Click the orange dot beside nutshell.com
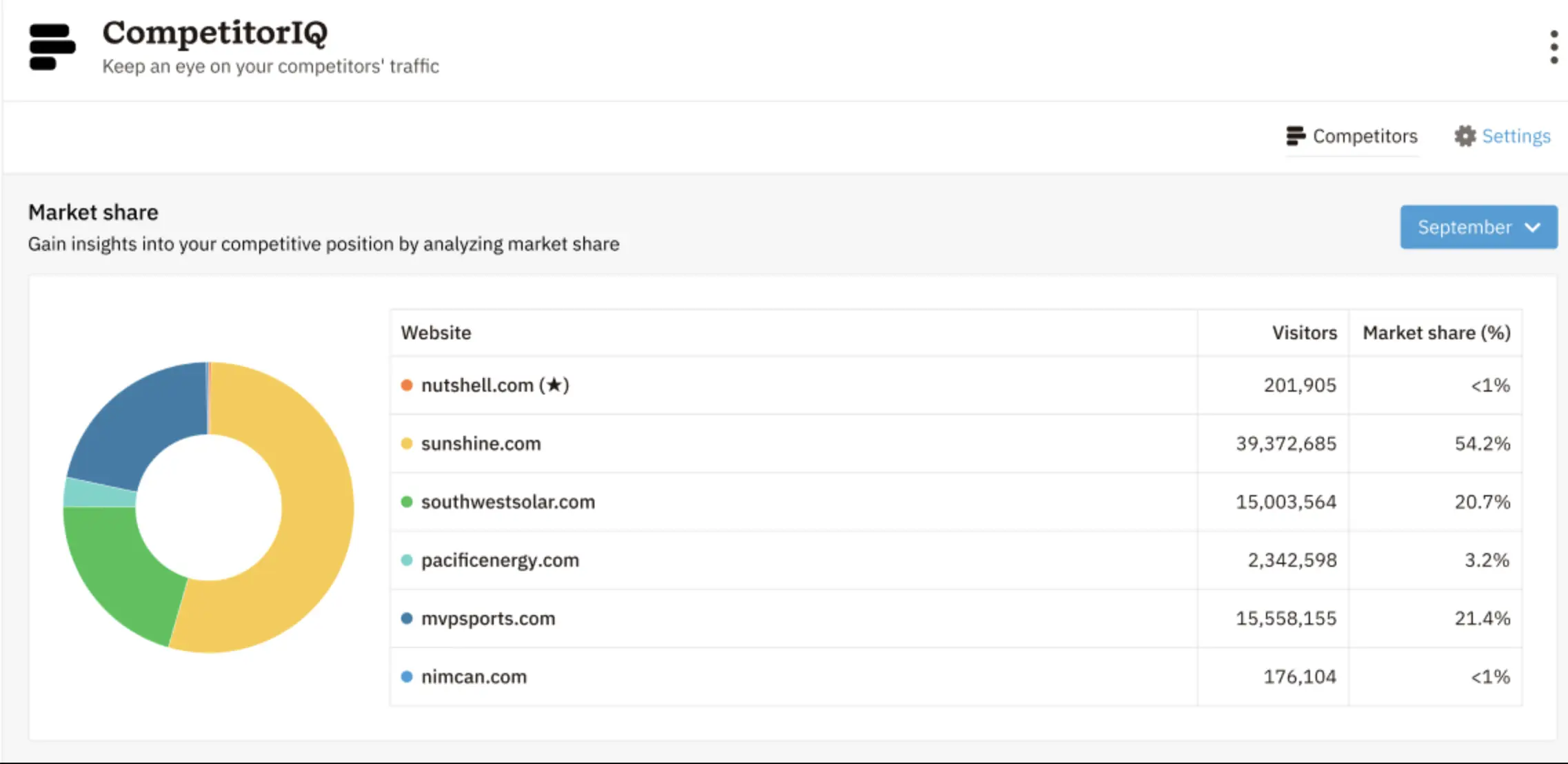 click(407, 385)
